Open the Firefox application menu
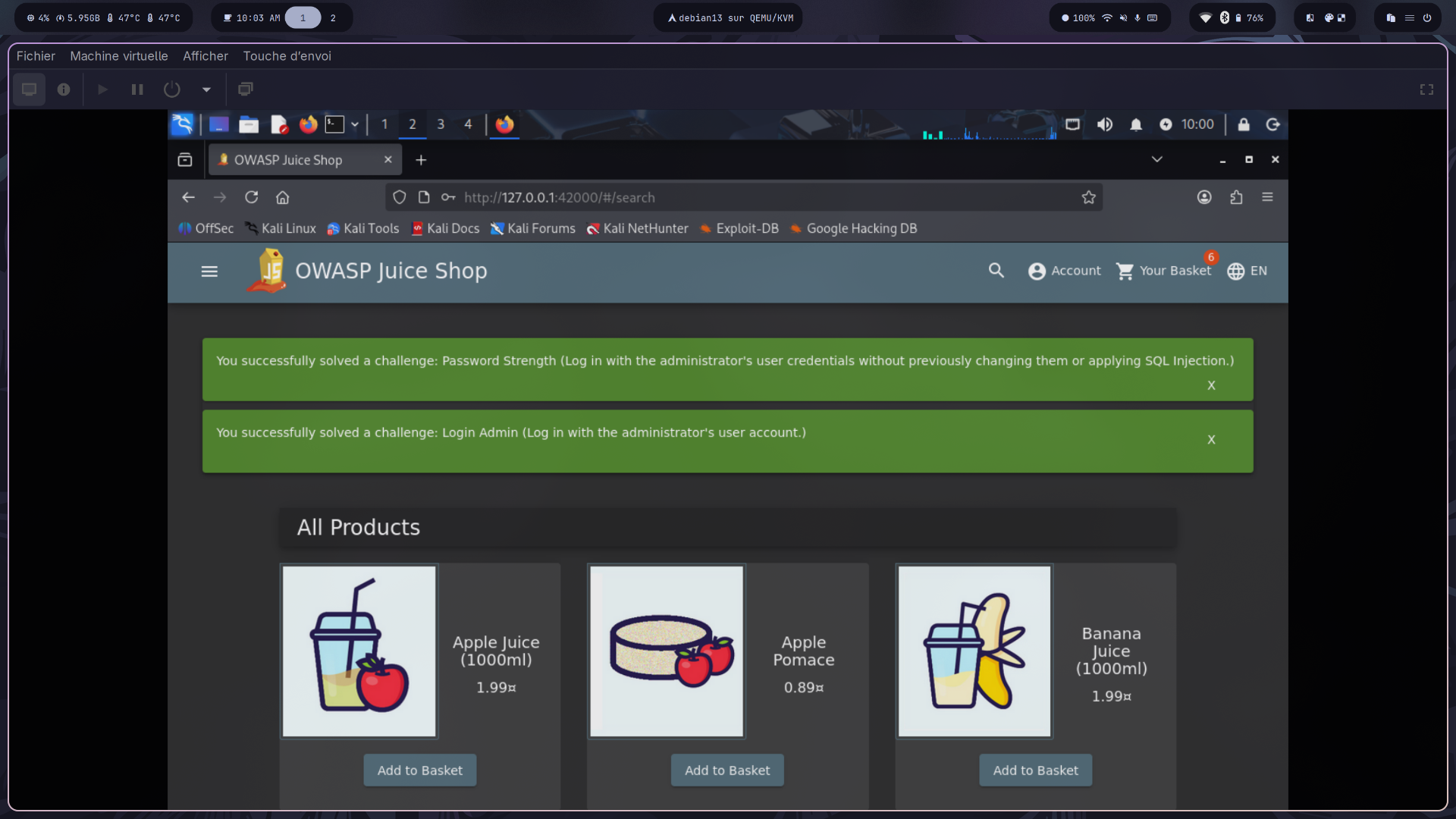 1267,197
